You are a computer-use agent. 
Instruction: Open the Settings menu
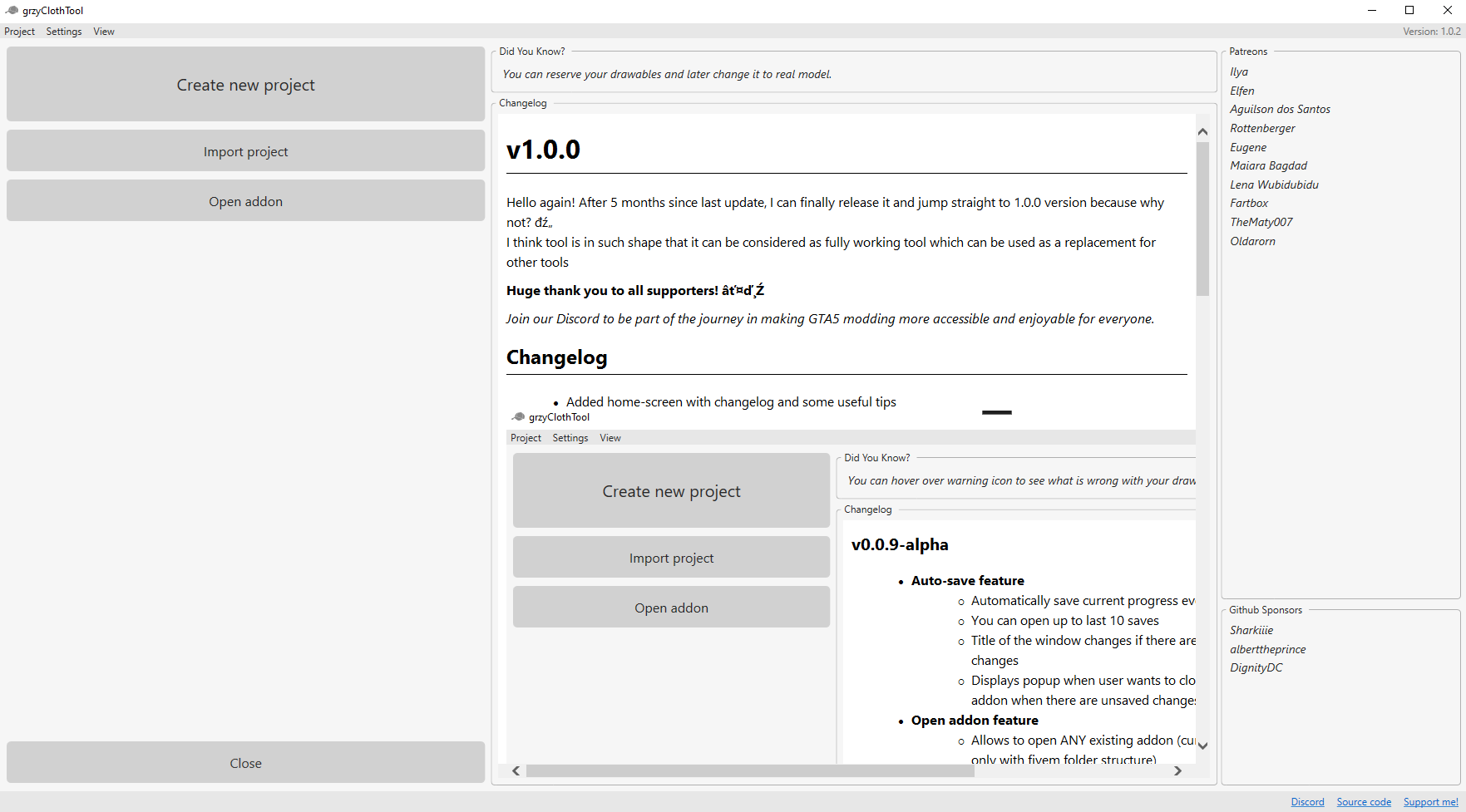63,32
